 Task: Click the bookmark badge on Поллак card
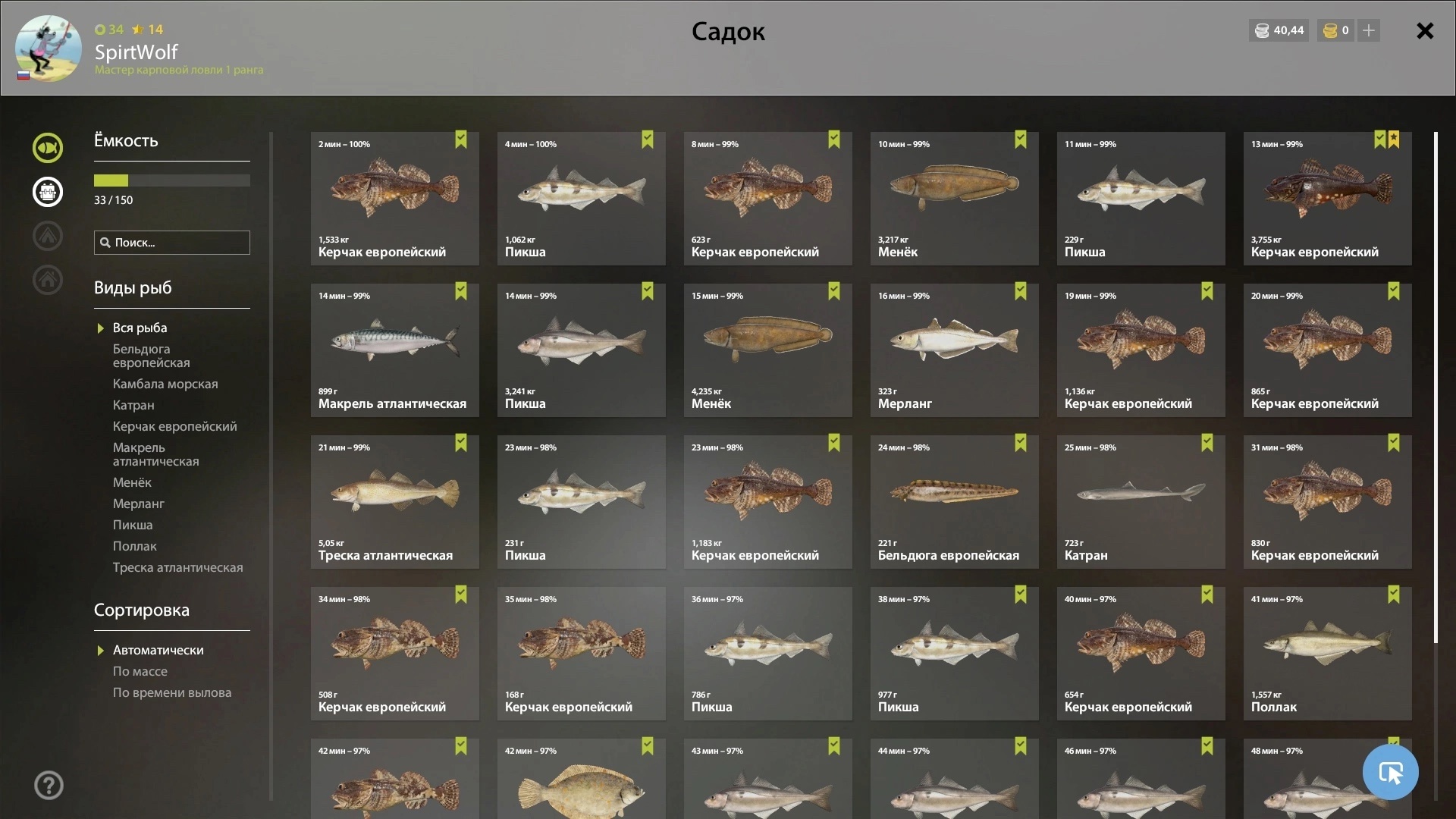(x=1394, y=595)
